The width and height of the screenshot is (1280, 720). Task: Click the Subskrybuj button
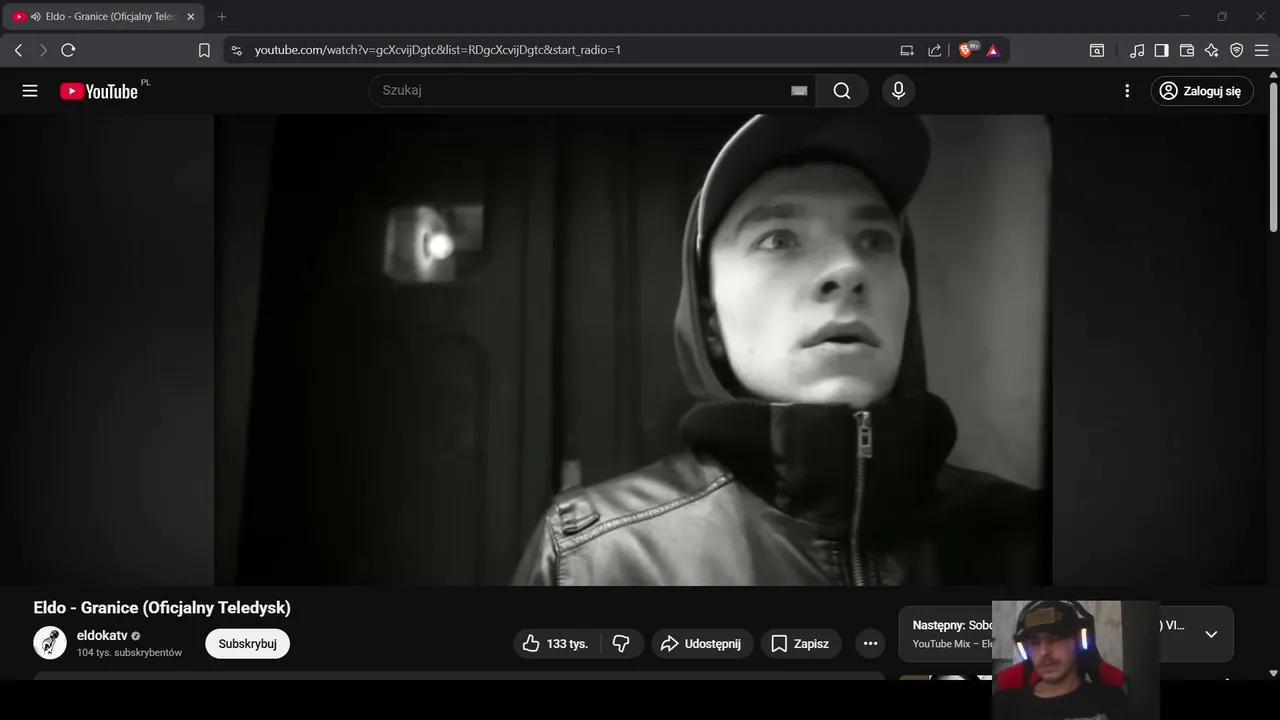(247, 644)
